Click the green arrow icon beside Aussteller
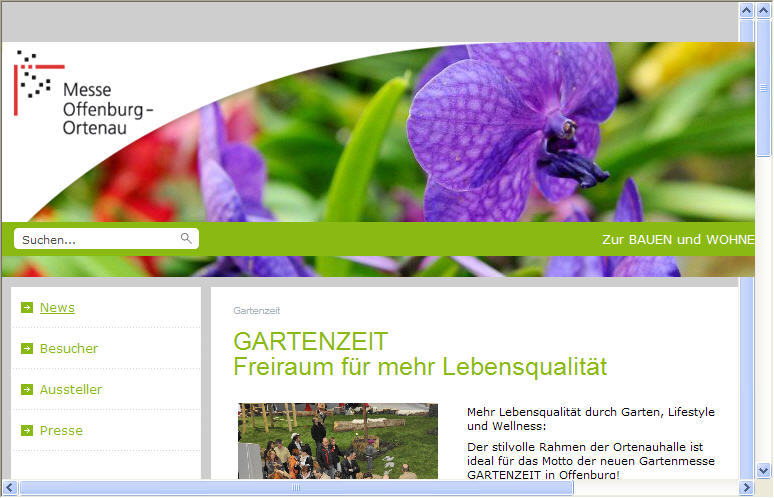The image size is (774, 498). [x=27, y=389]
